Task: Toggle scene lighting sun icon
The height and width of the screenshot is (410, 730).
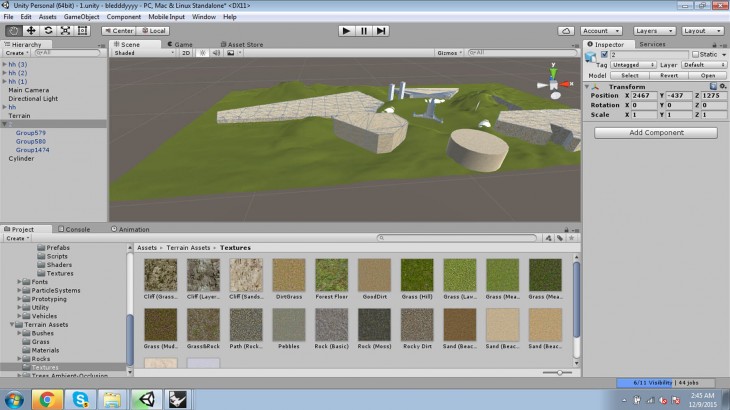Action: [201, 53]
